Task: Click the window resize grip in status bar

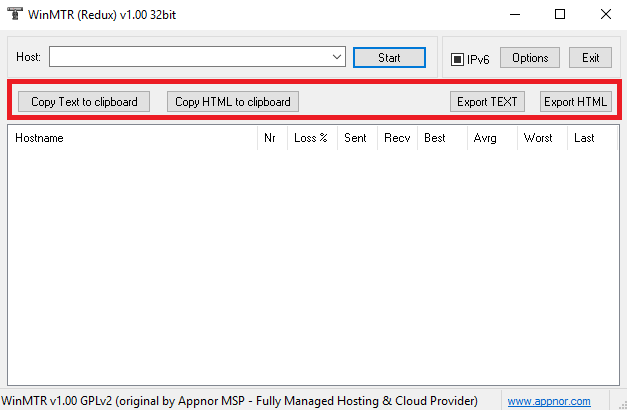Action: (x=622, y=405)
